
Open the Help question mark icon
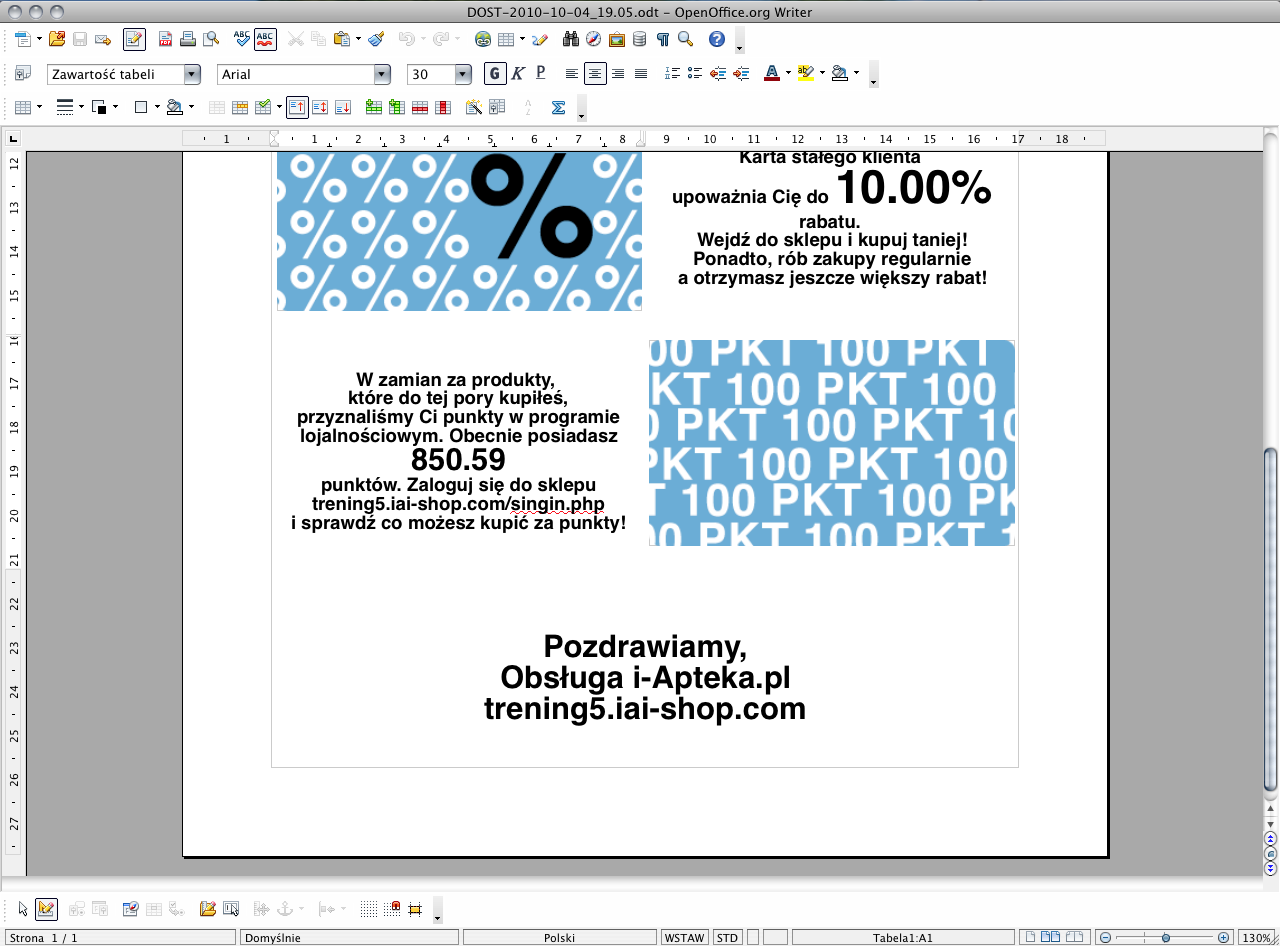point(716,39)
